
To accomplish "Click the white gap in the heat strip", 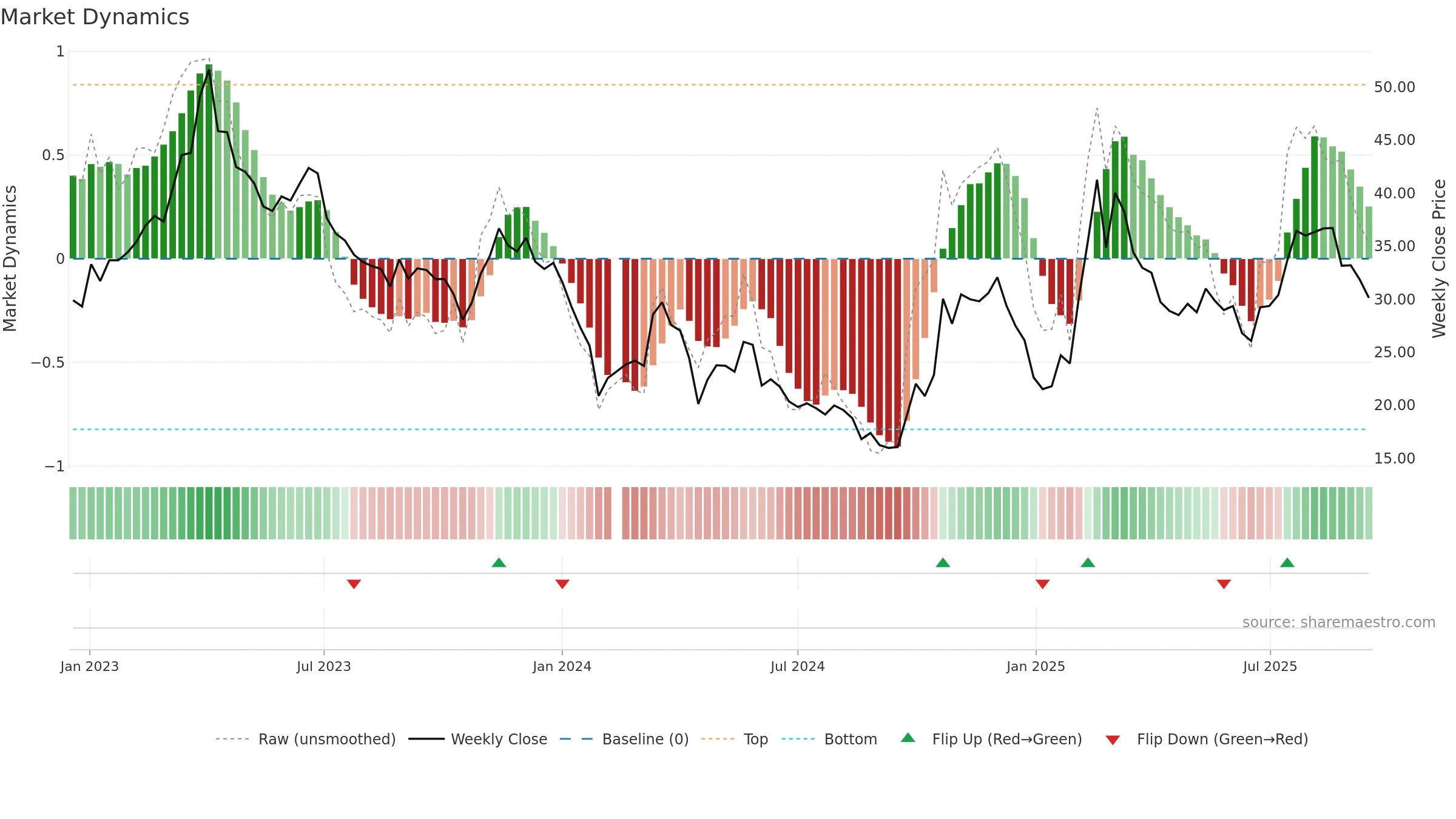I will coord(617,513).
